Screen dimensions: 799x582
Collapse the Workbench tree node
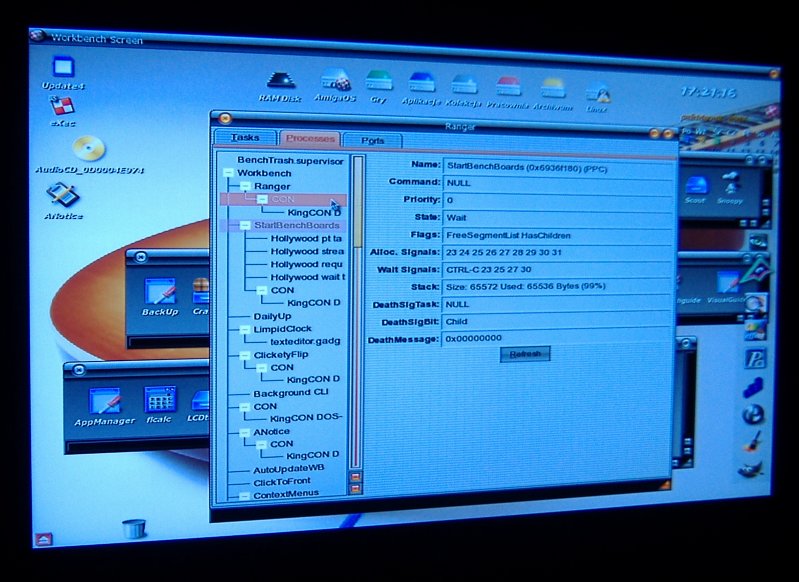[x=229, y=173]
